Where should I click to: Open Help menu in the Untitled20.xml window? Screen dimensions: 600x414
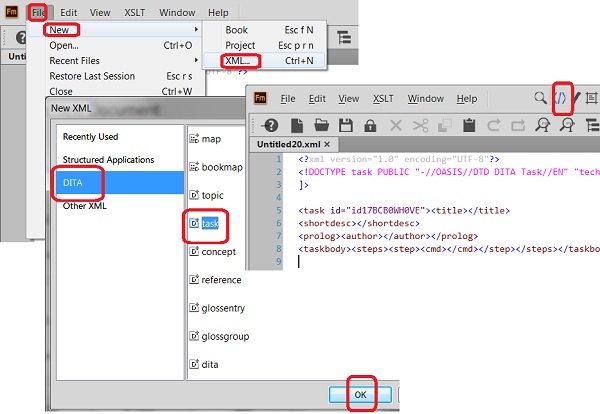467,98
